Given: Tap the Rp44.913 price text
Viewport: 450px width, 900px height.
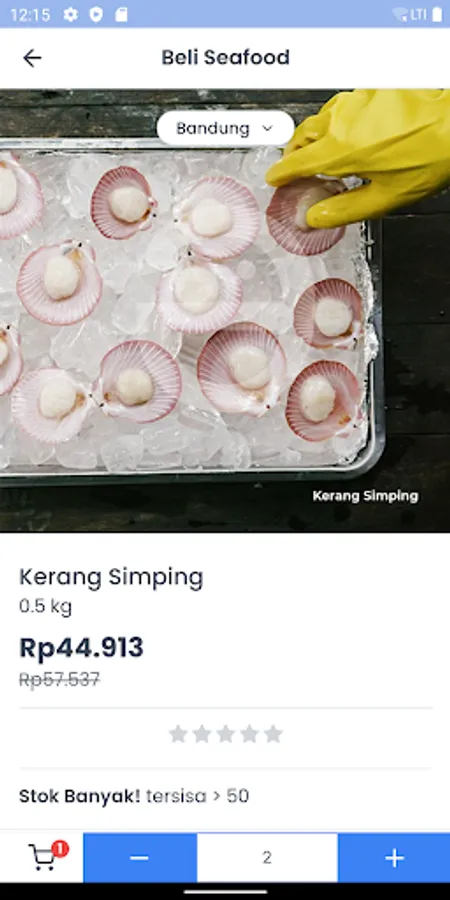Looking at the screenshot, I should click(x=81, y=647).
